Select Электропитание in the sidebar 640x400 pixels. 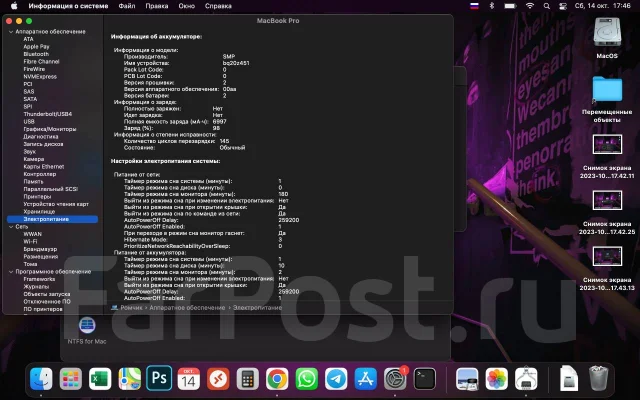52,219
